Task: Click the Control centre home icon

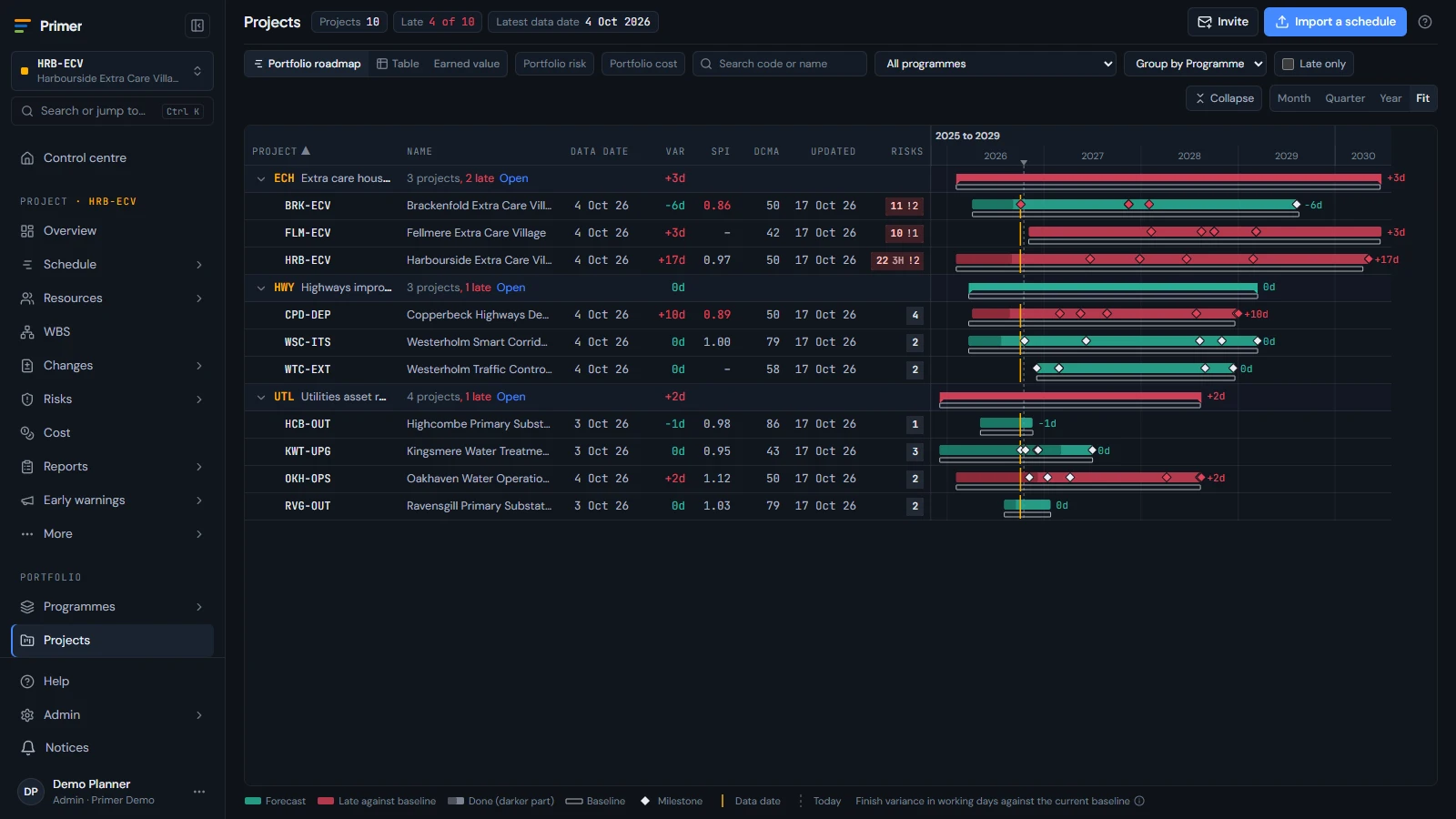Action: tap(27, 158)
